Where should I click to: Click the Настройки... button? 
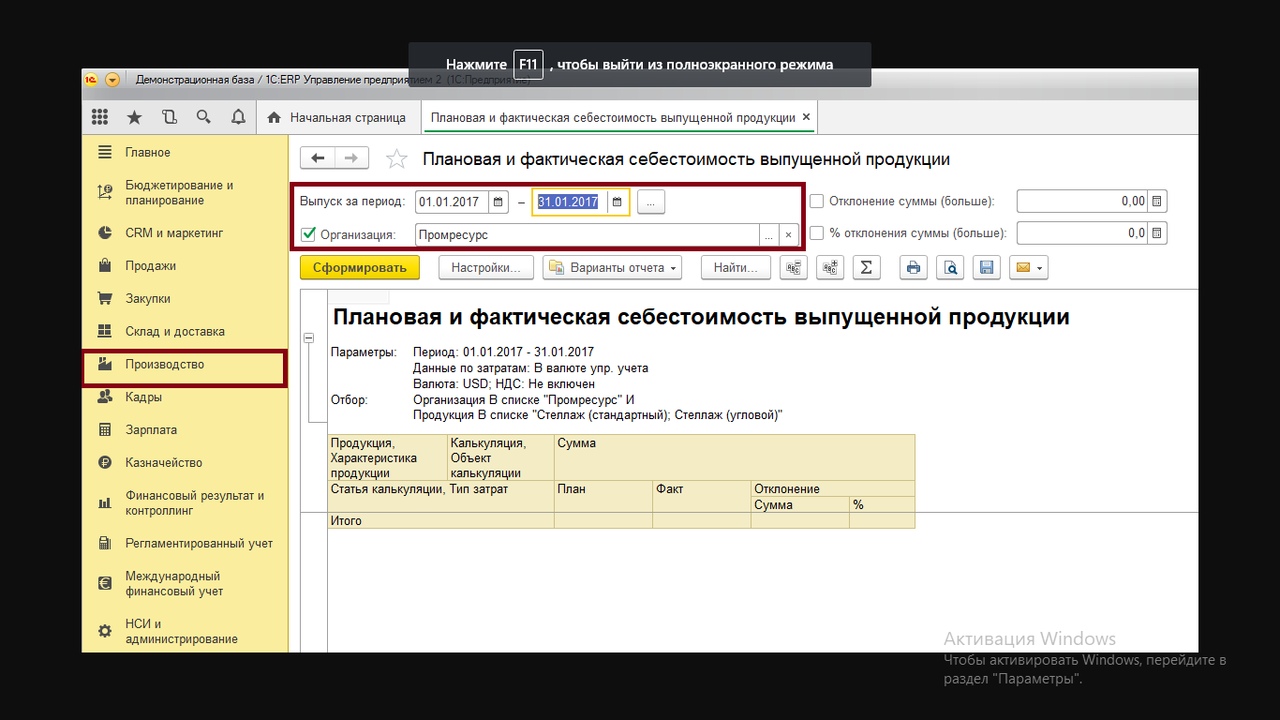coord(485,268)
